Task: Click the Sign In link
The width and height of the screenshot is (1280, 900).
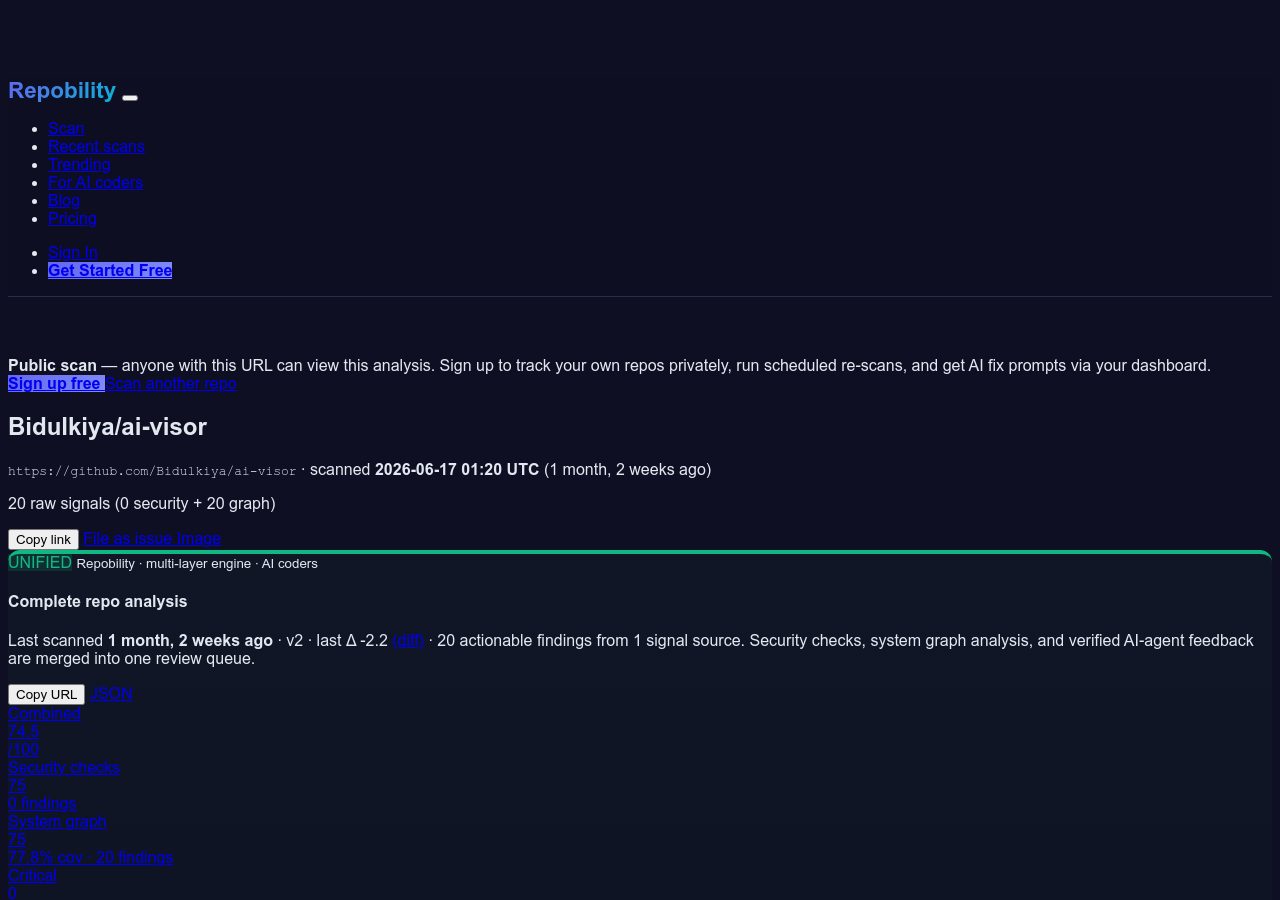Action: pos(73,252)
